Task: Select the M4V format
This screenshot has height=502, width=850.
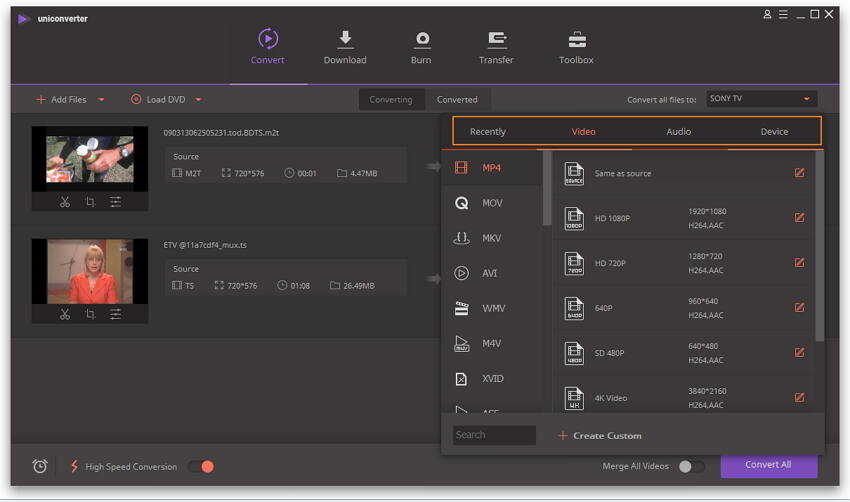Action: 492,344
